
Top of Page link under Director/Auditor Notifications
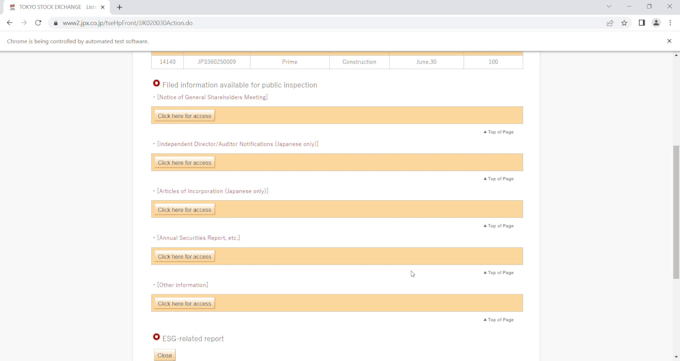(499, 179)
